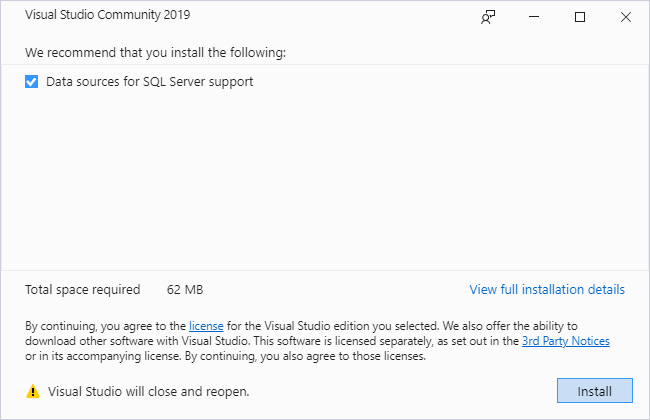650x420 pixels.
Task: Click 'Visual Studio will close and reopen' message
Action: click(x=148, y=391)
